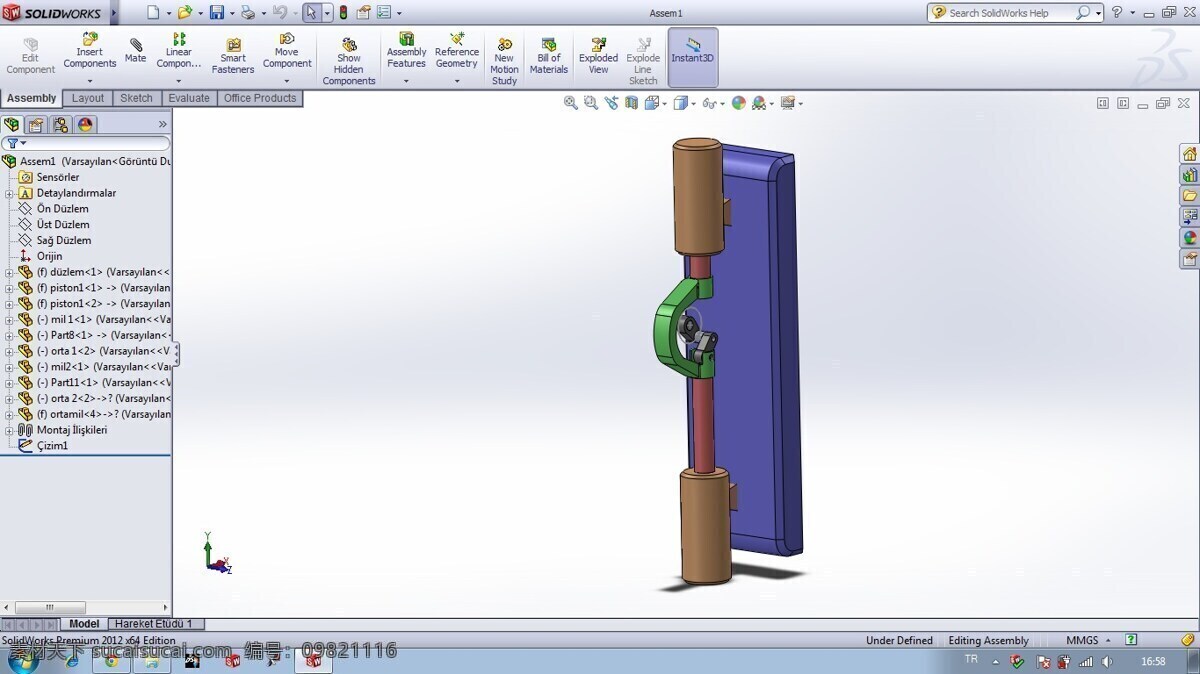This screenshot has height=674, width=1200.
Task: Expand the Detaylandırmalar tree node
Action: [x=9, y=193]
